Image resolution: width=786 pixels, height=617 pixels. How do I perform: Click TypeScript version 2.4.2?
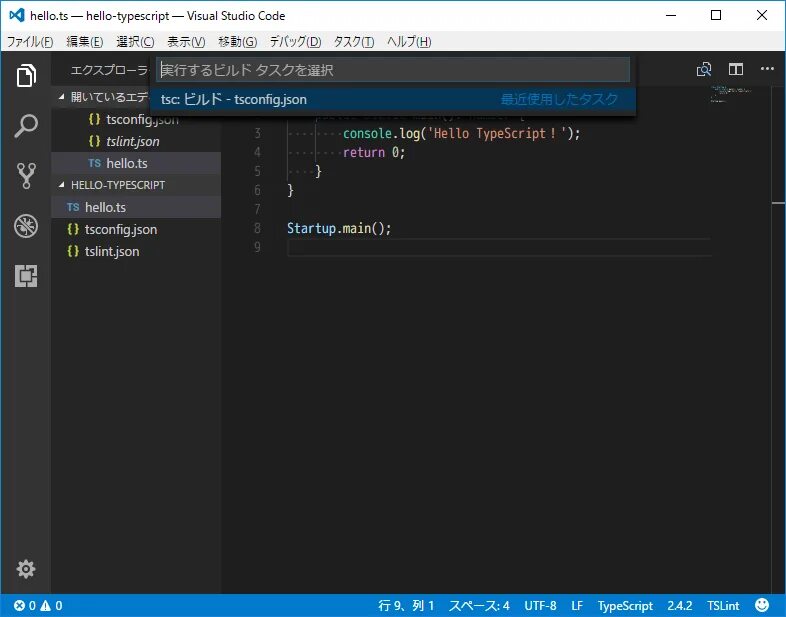coord(680,605)
